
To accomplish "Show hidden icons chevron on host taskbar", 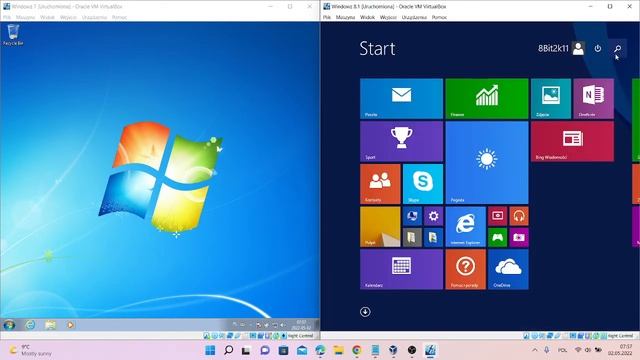I will 535,350.
